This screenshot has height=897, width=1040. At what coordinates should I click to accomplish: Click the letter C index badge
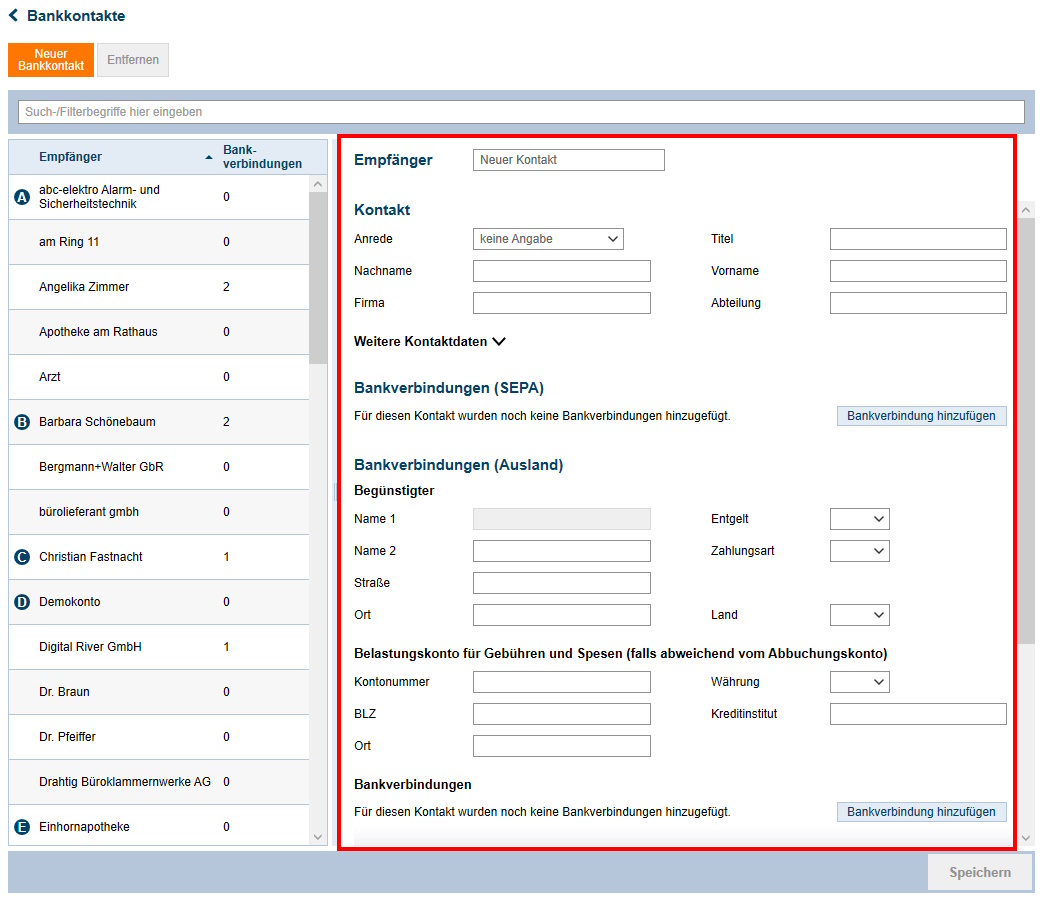pyautogui.click(x=22, y=557)
